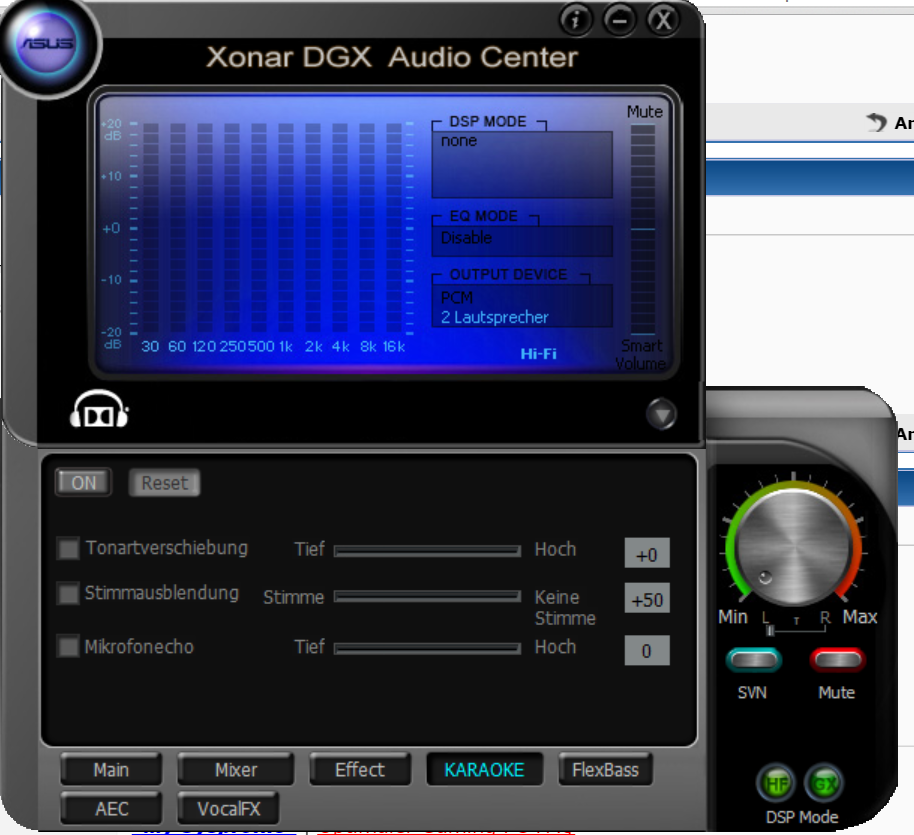Select the KARAOKE tab
914x835 pixels.
(x=484, y=770)
